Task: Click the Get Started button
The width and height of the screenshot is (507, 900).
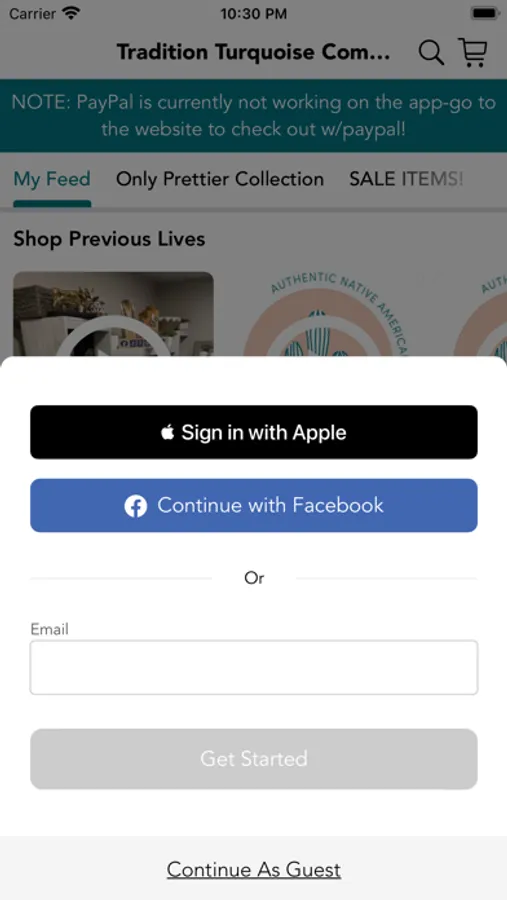Action: [254, 759]
